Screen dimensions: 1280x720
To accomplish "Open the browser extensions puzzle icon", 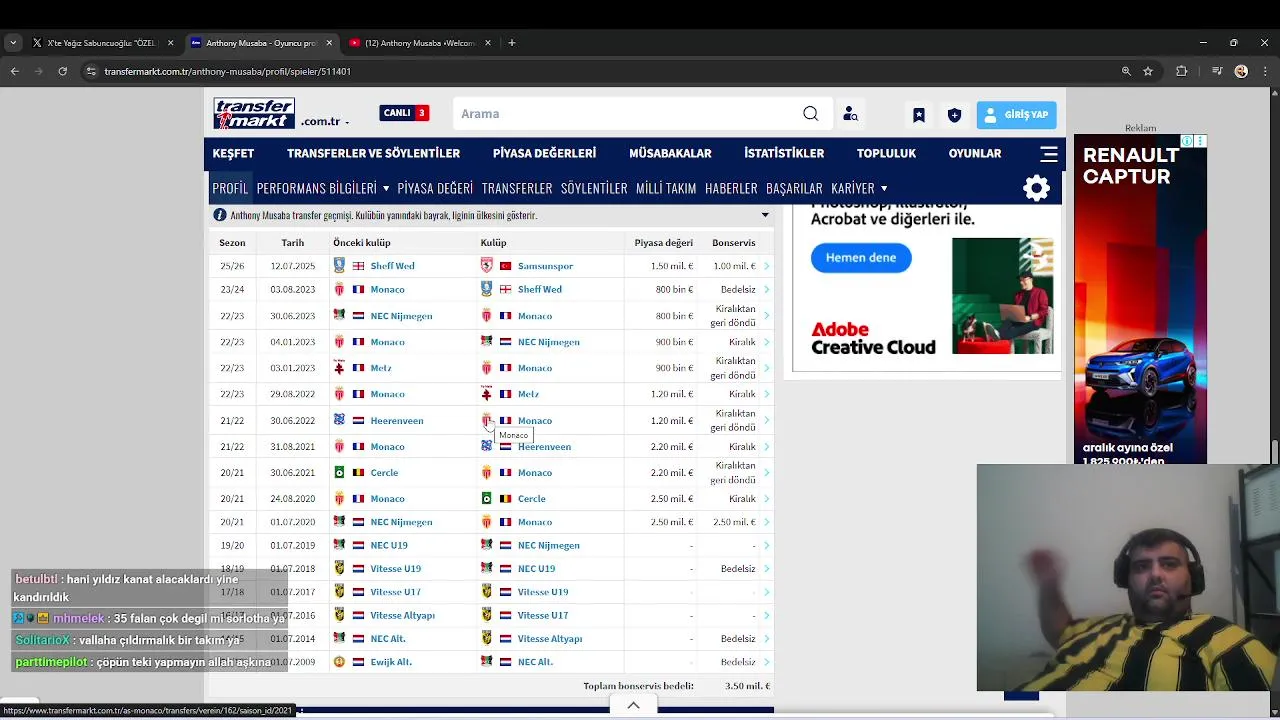I will point(1182,71).
